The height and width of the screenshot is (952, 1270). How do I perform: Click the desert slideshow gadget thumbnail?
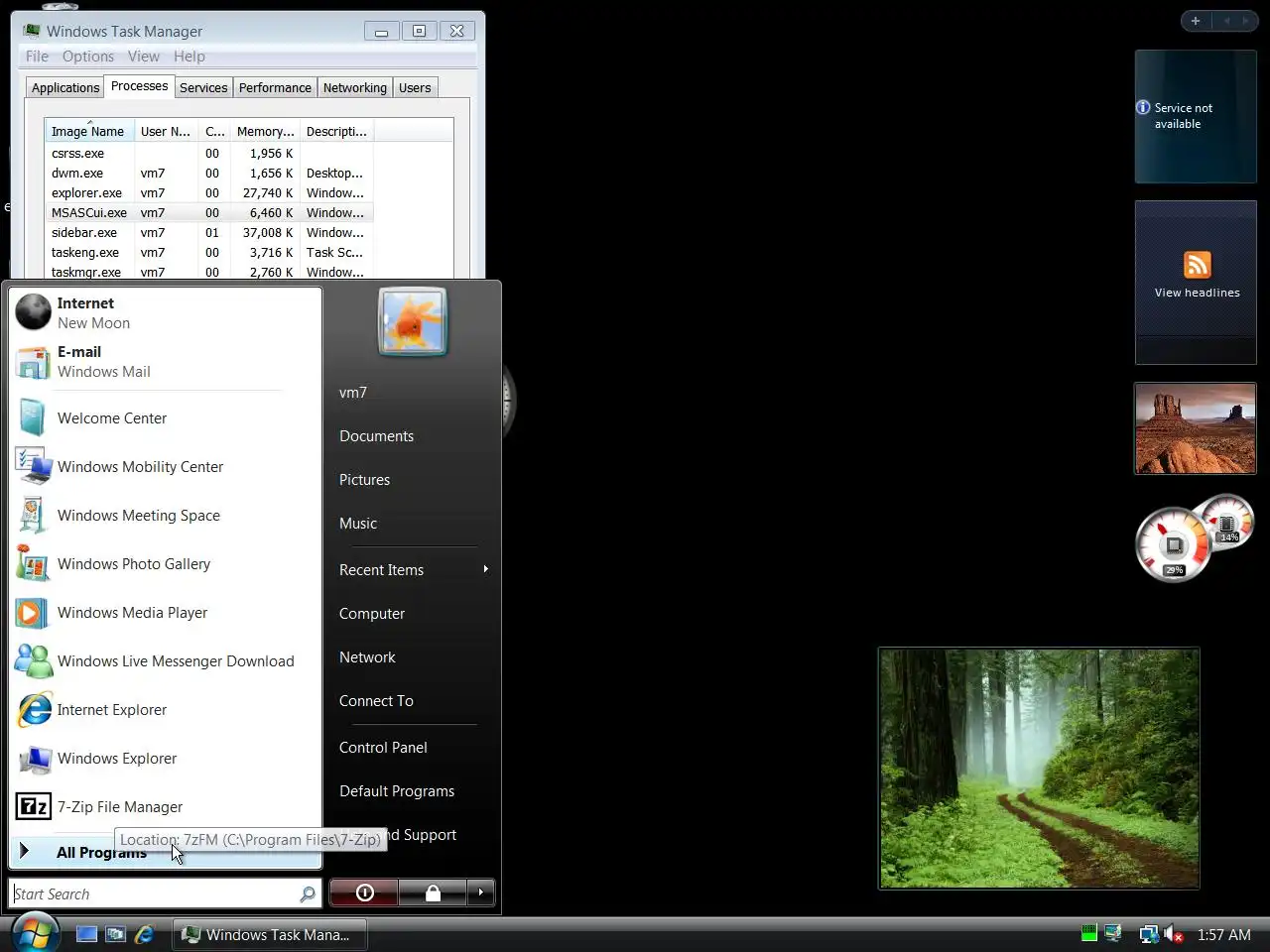click(x=1196, y=428)
